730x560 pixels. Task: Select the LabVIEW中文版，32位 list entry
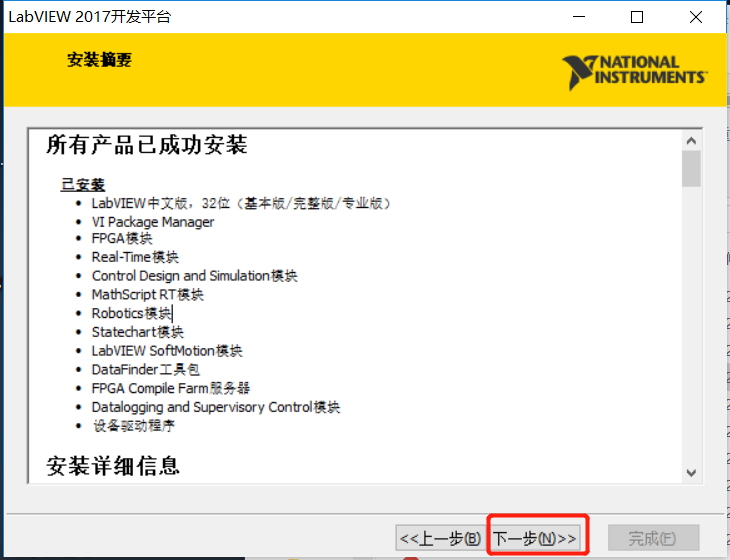(242, 203)
